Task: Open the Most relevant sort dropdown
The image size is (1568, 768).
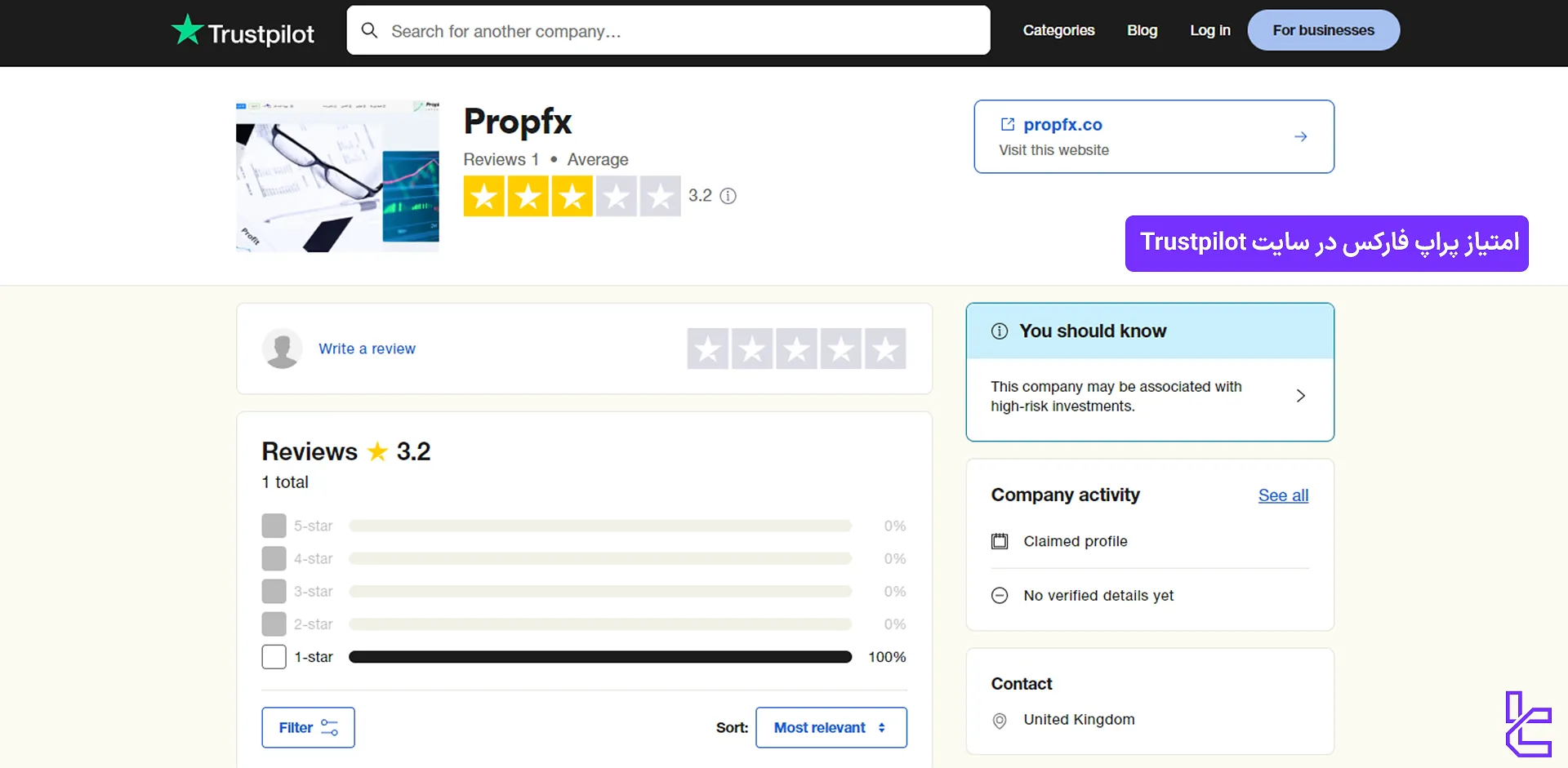Action: [x=831, y=727]
